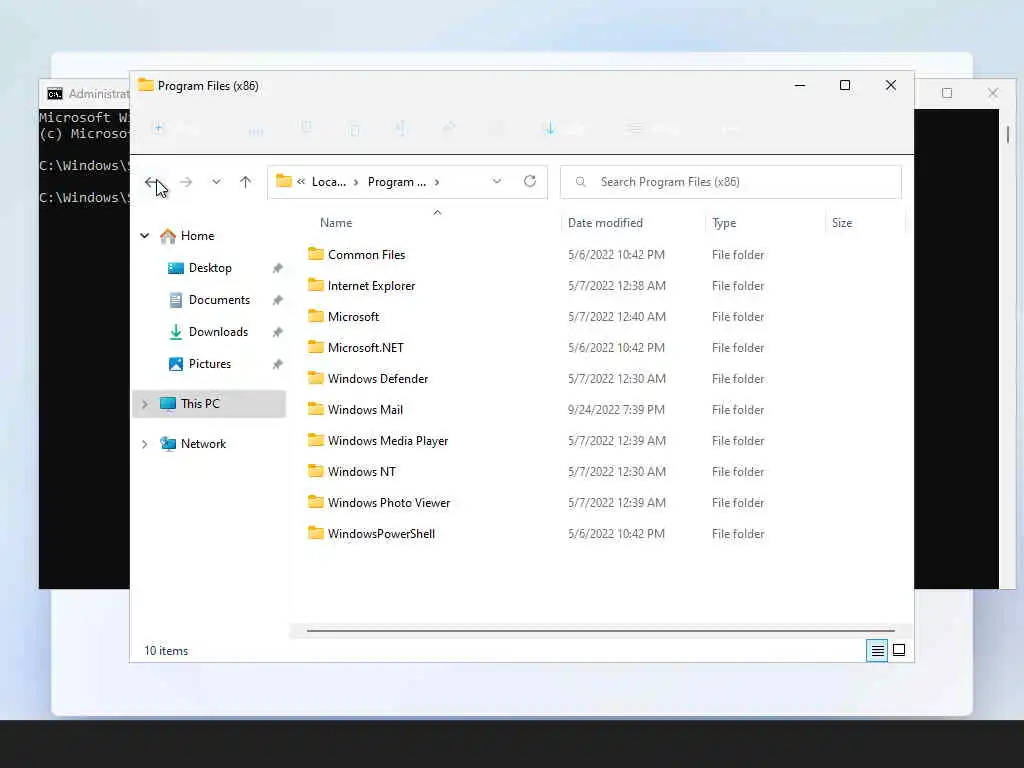Click the Microsoft folder icon
The width and height of the screenshot is (1024, 768).
[x=316, y=316]
